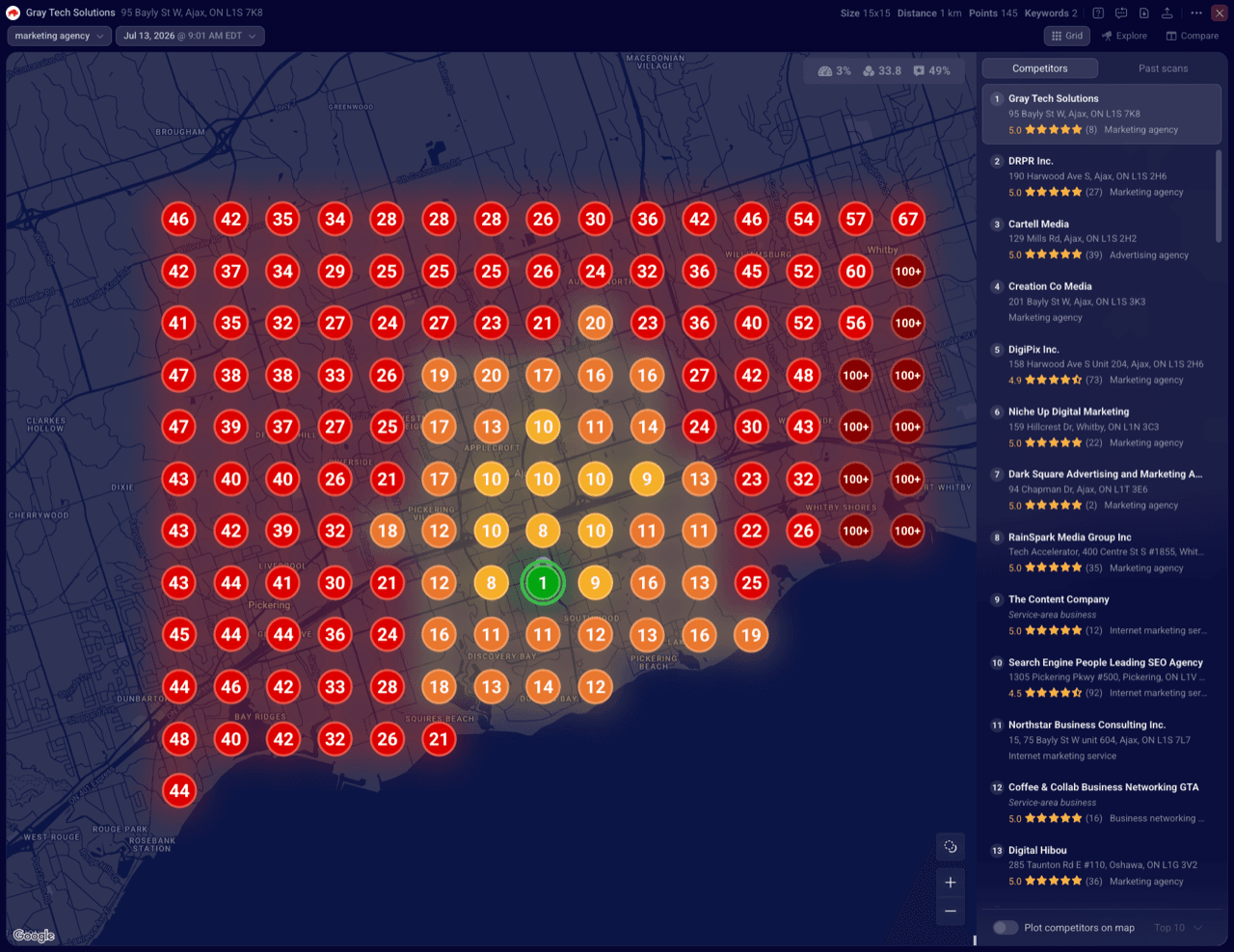1234x952 pixels.
Task: Click the rank 54 grid pin
Action: coord(804,219)
